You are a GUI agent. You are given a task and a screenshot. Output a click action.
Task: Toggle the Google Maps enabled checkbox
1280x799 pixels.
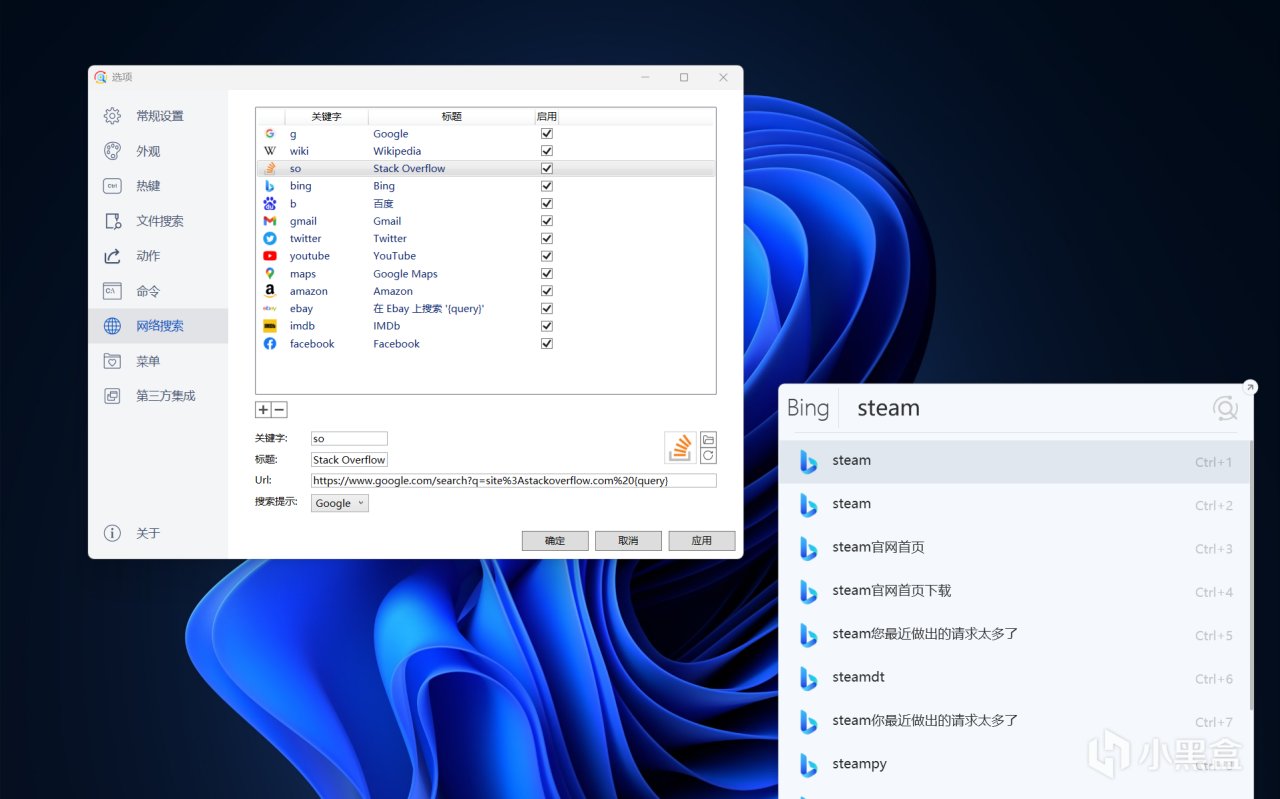[547, 273]
